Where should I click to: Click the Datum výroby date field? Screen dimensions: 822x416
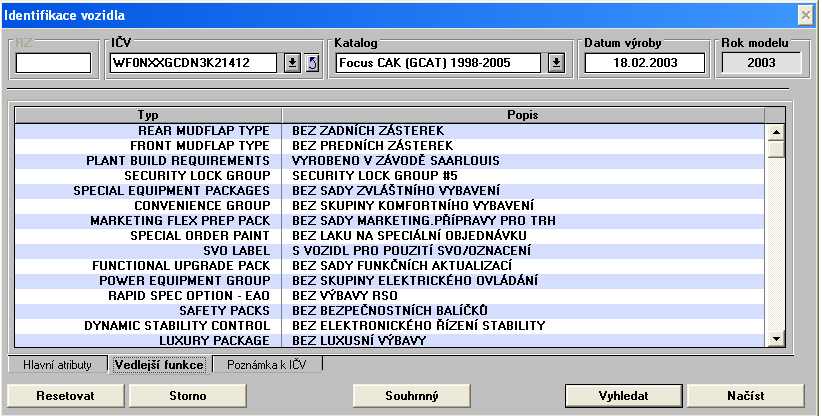(x=645, y=63)
